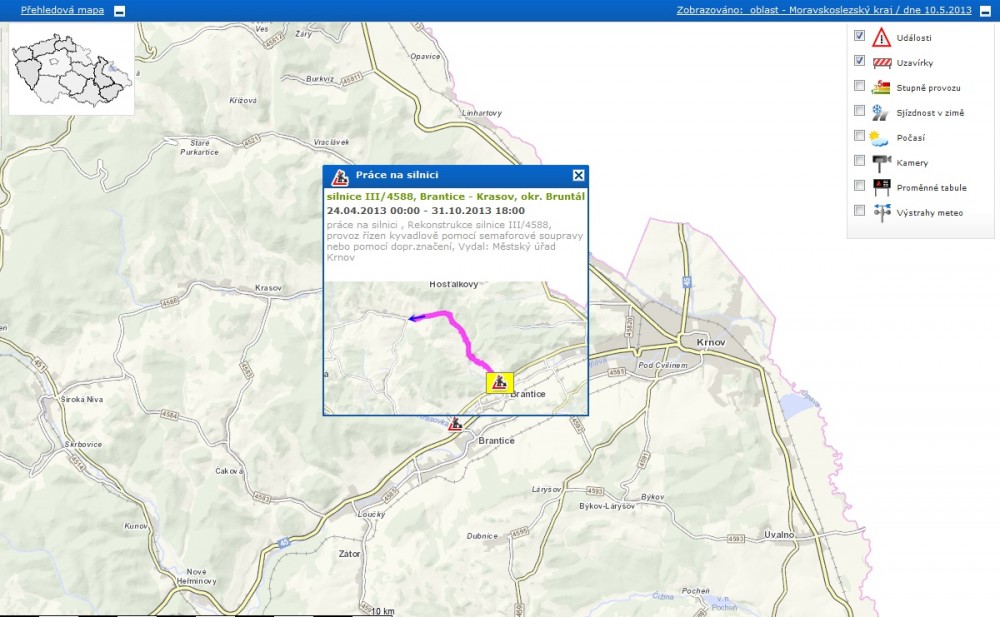The height and width of the screenshot is (617, 1000).
Task: Open Zobrazováno oblast Moravskoslezský kraj link
Action: (824, 10)
